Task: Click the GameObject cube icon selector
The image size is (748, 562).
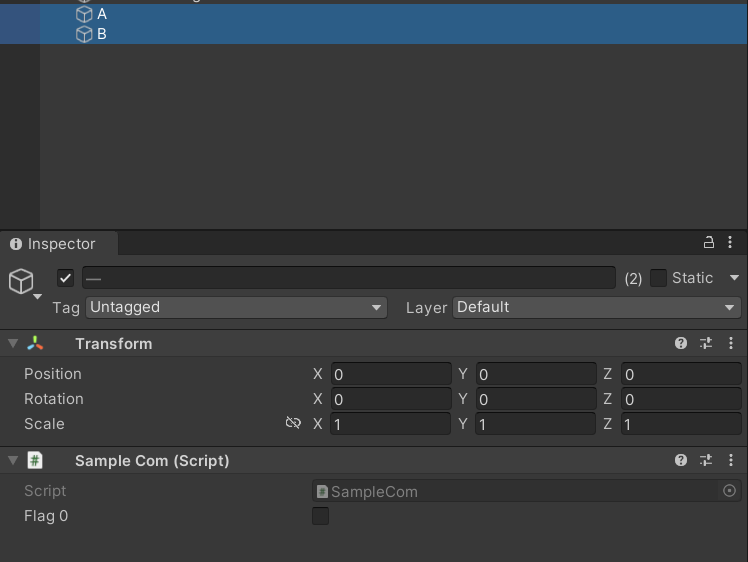Action: [x=22, y=282]
